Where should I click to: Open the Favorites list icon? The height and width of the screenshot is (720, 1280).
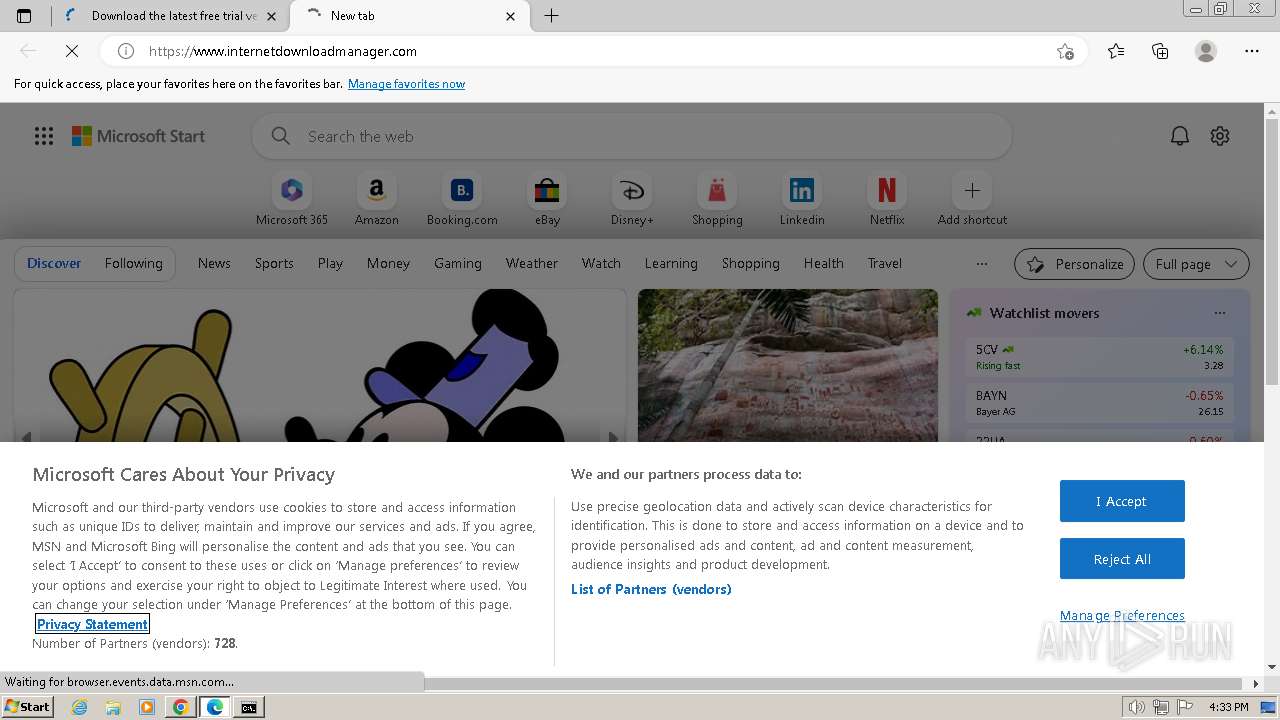[1116, 51]
